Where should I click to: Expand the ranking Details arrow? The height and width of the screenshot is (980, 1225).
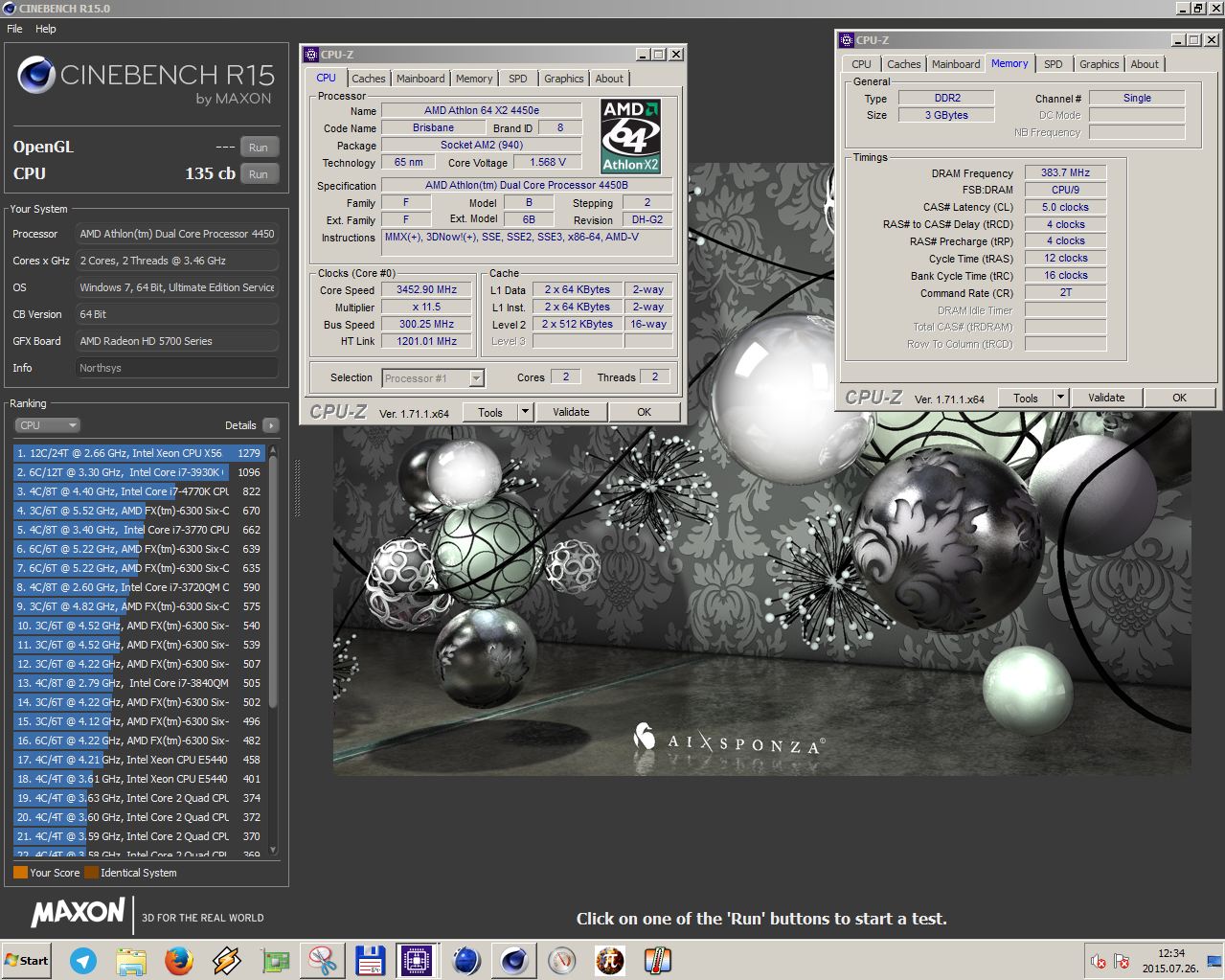(270, 425)
